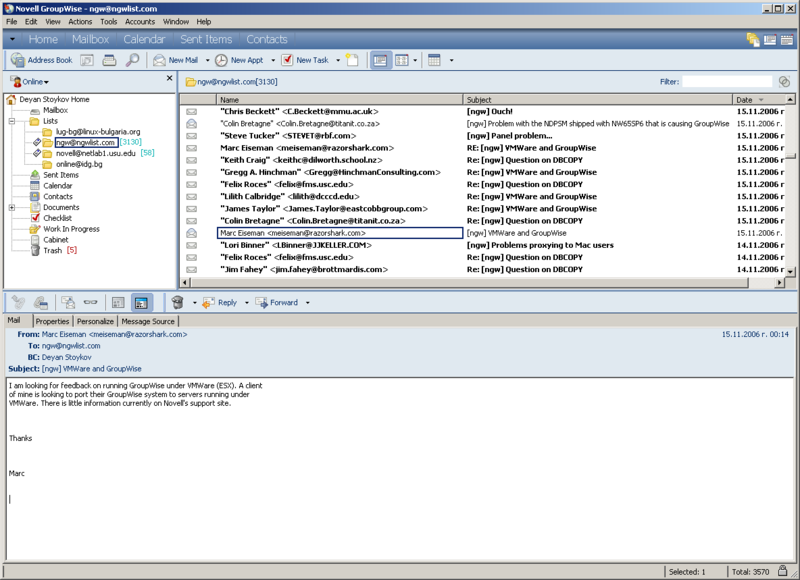This screenshot has width=800, height=580.
Task: Open the New Appt dropdown arrow
Action: 273,60
